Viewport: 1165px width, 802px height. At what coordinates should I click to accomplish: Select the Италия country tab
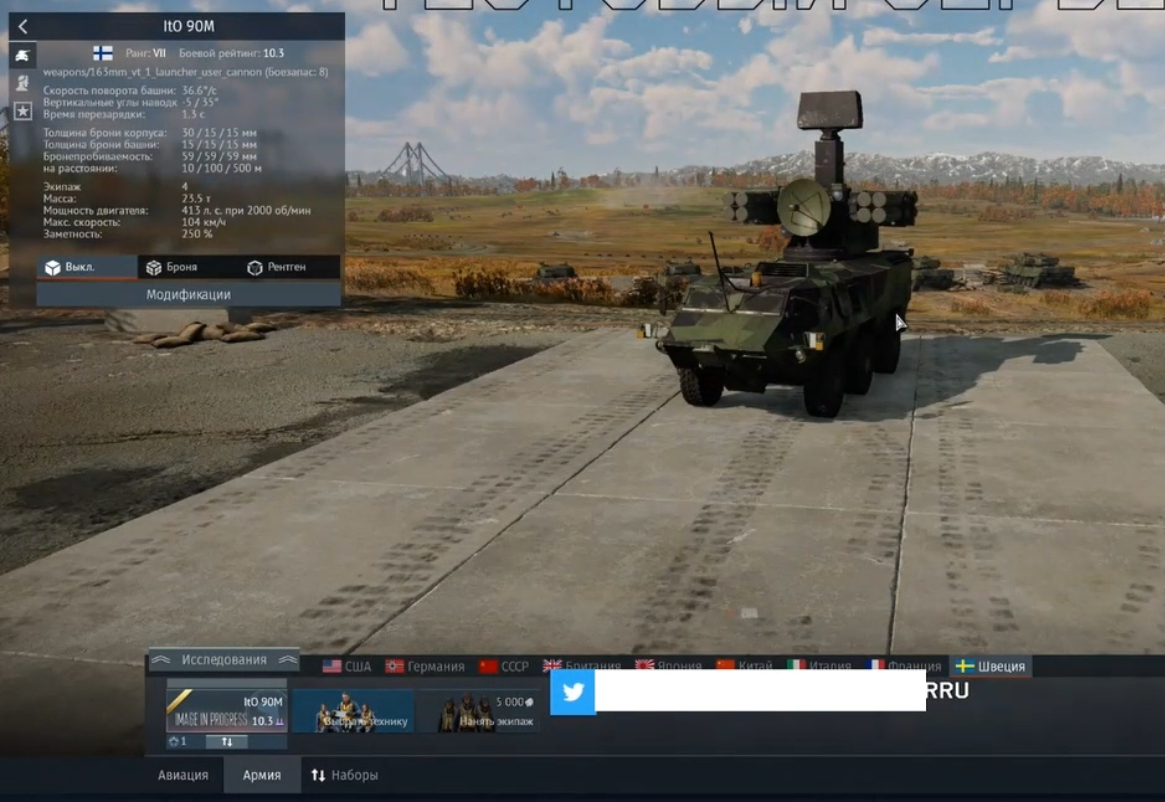(x=820, y=665)
